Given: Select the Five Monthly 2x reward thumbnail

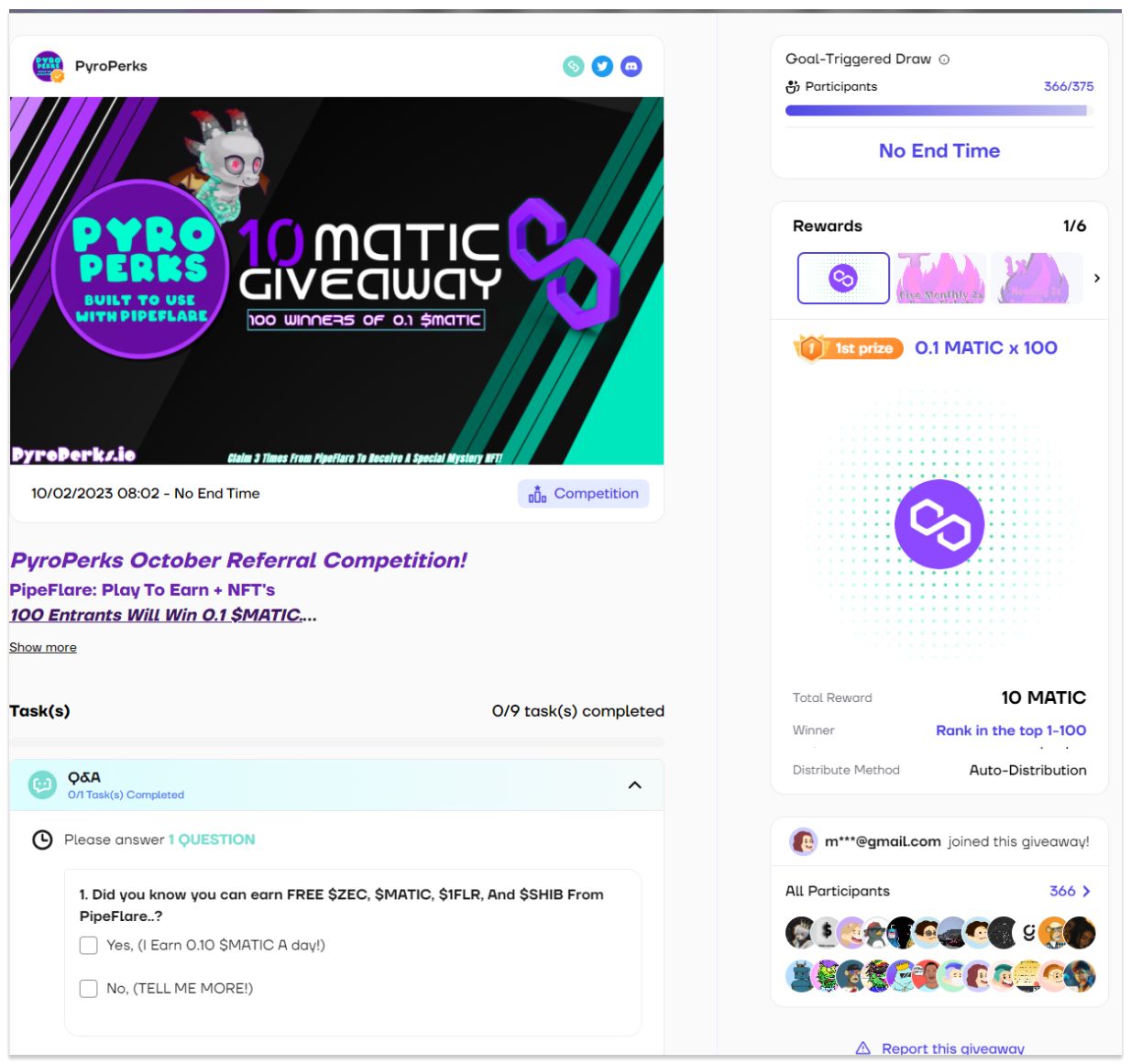Looking at the screenshot, I should (941, 278).
